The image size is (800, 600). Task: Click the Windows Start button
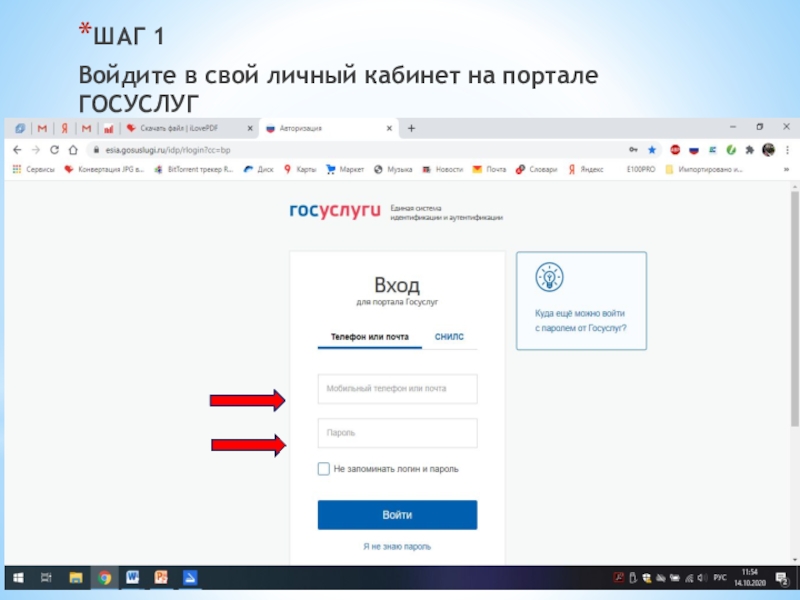(x=17, y=578)
